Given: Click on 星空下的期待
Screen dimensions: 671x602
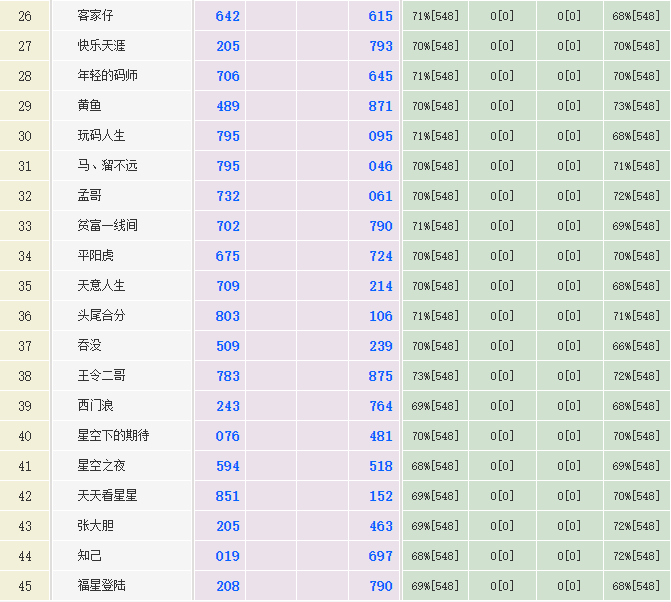Looking at the screenshot, I should pos(113,436).
